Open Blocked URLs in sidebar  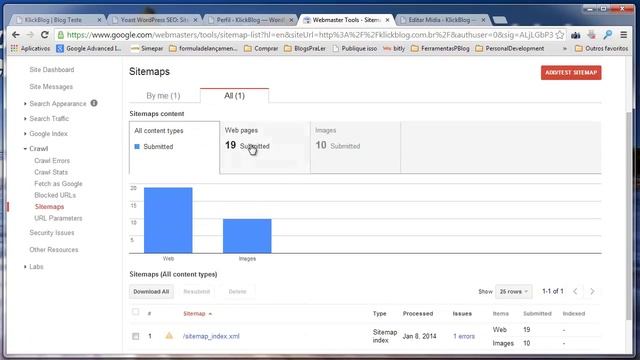pos(55,195)
